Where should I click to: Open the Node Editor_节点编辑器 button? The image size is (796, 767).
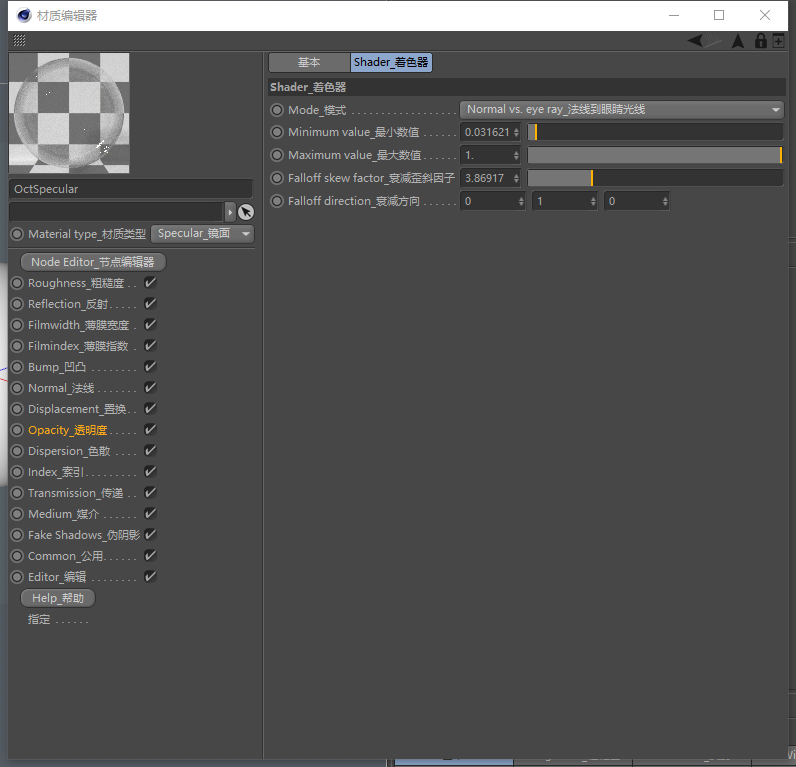[x=93, y=262]
